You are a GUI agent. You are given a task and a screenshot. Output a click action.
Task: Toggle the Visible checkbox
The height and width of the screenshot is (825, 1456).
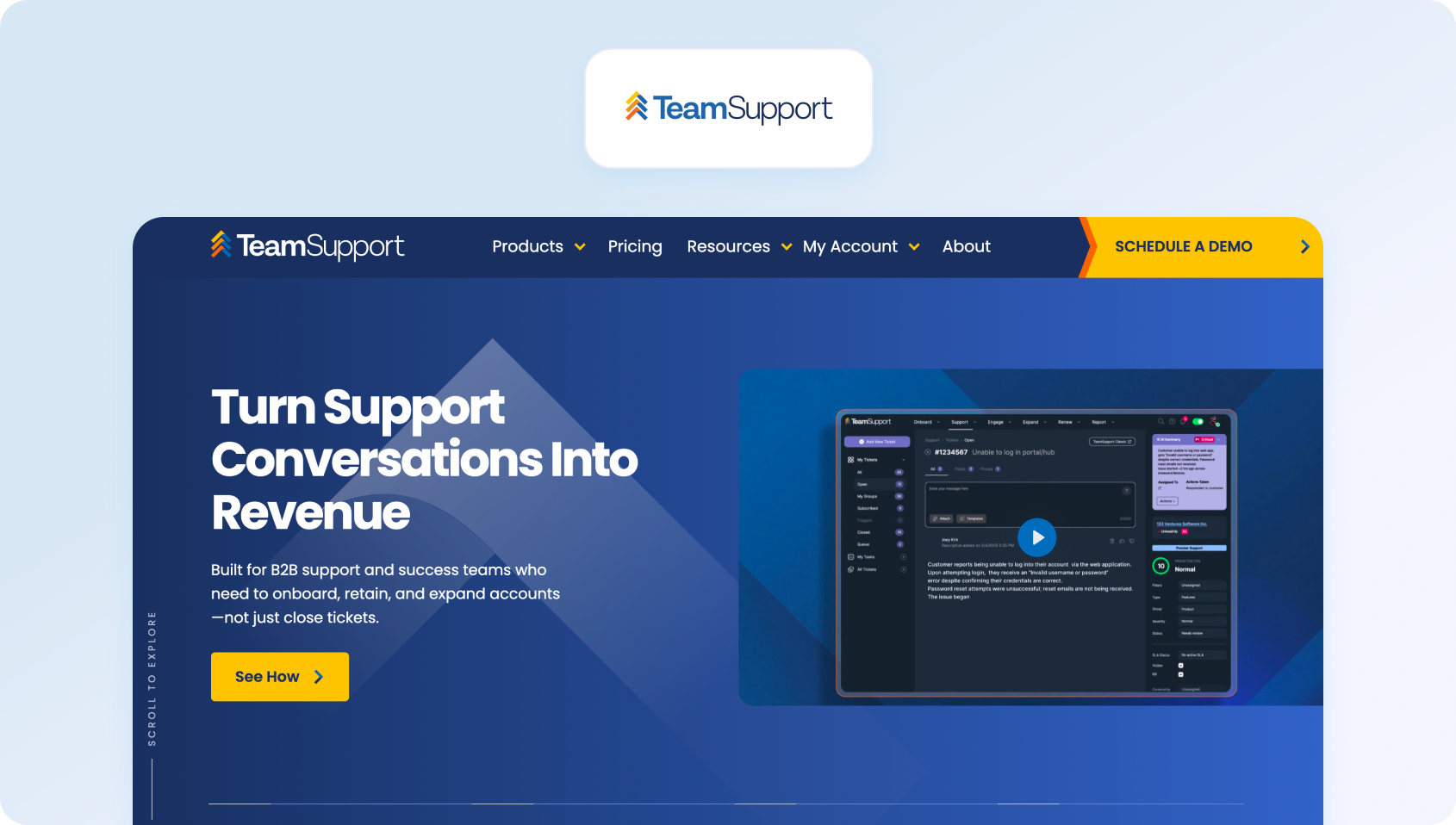click(x=1181, y=666)
